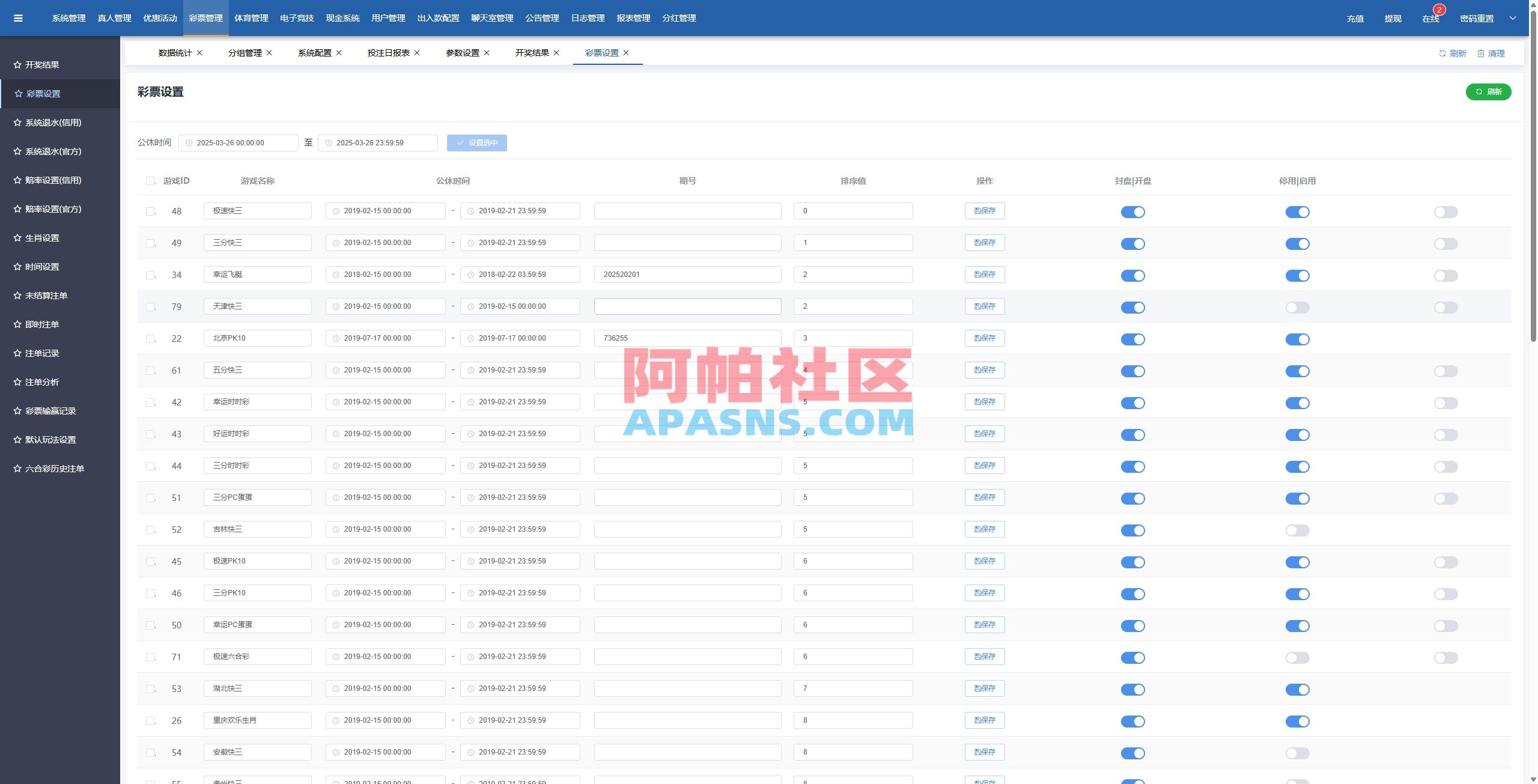Enable the 停用|启用 switch for 天津快三
The width and height of the screenshot is (1538, 784).
click(x=1297, y=308)
